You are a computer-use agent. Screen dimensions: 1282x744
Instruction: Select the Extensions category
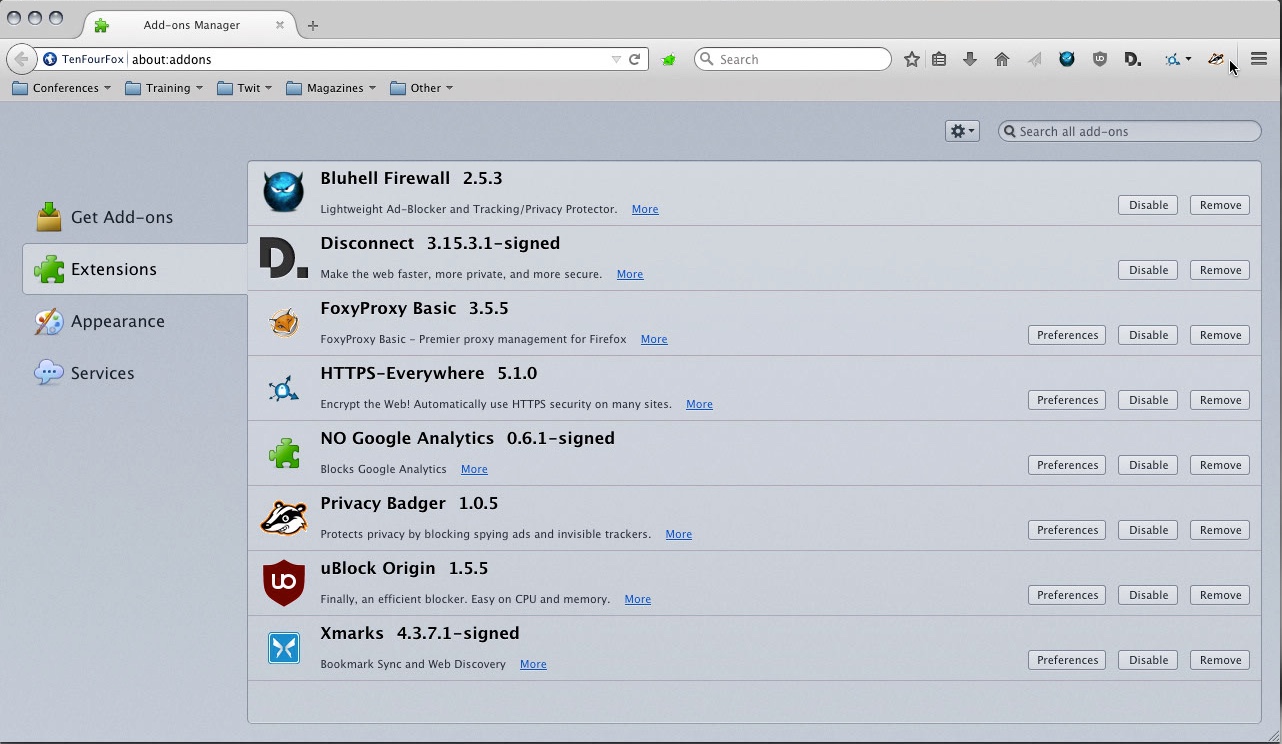134,269
